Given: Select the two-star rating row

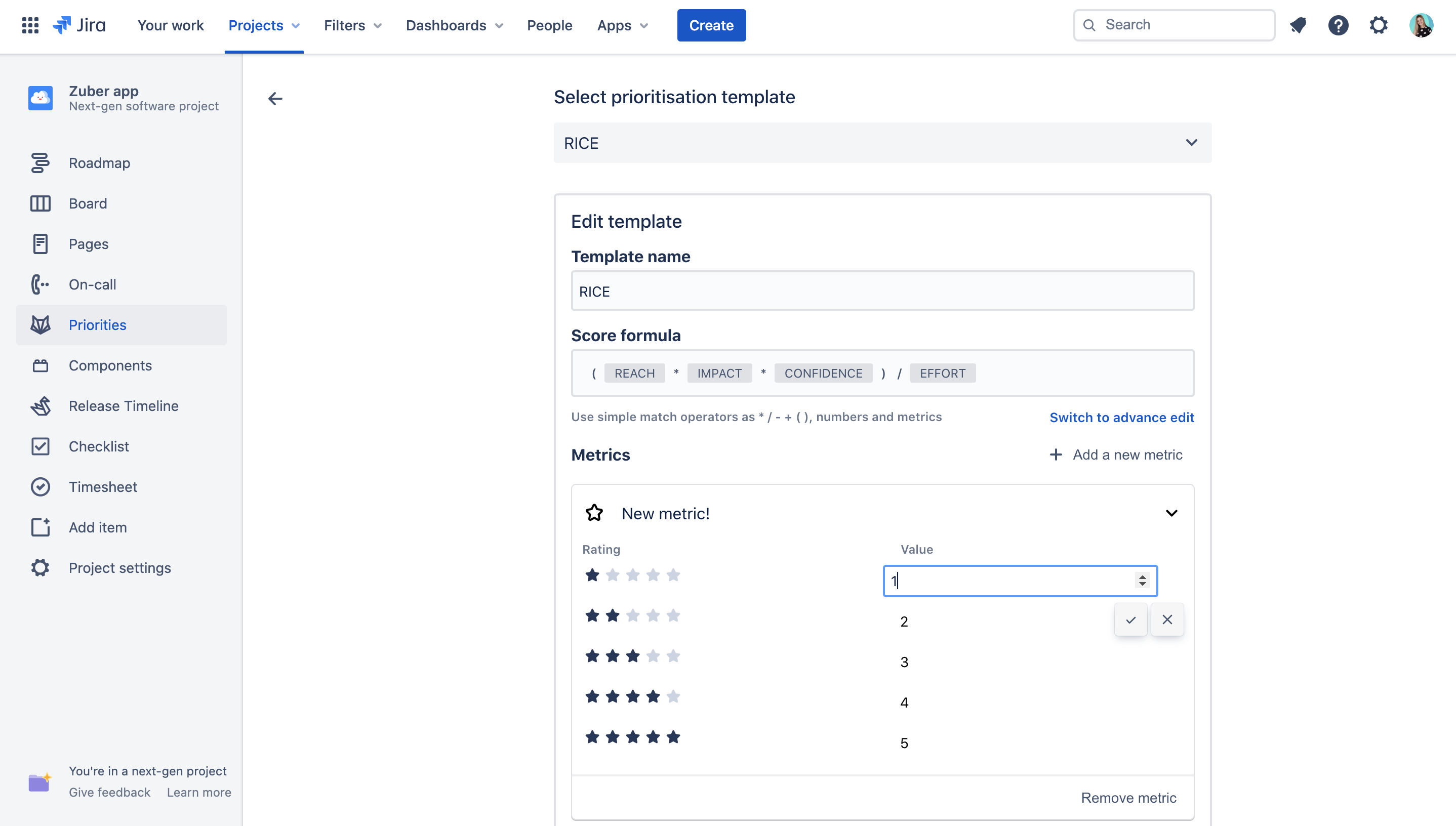Looking at the screenshot, I should coord(632,615).
